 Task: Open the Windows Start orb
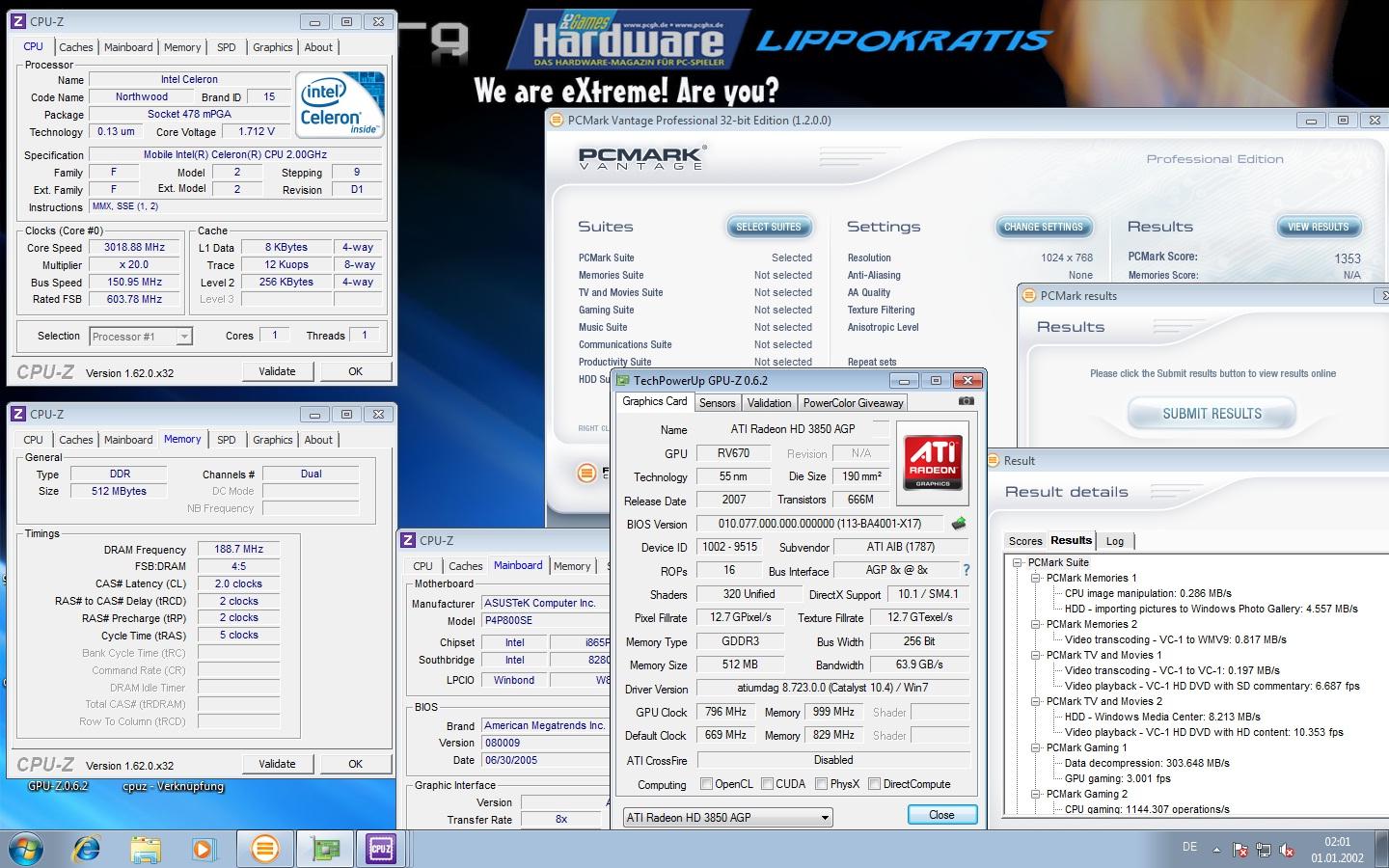tap(27, 849)
